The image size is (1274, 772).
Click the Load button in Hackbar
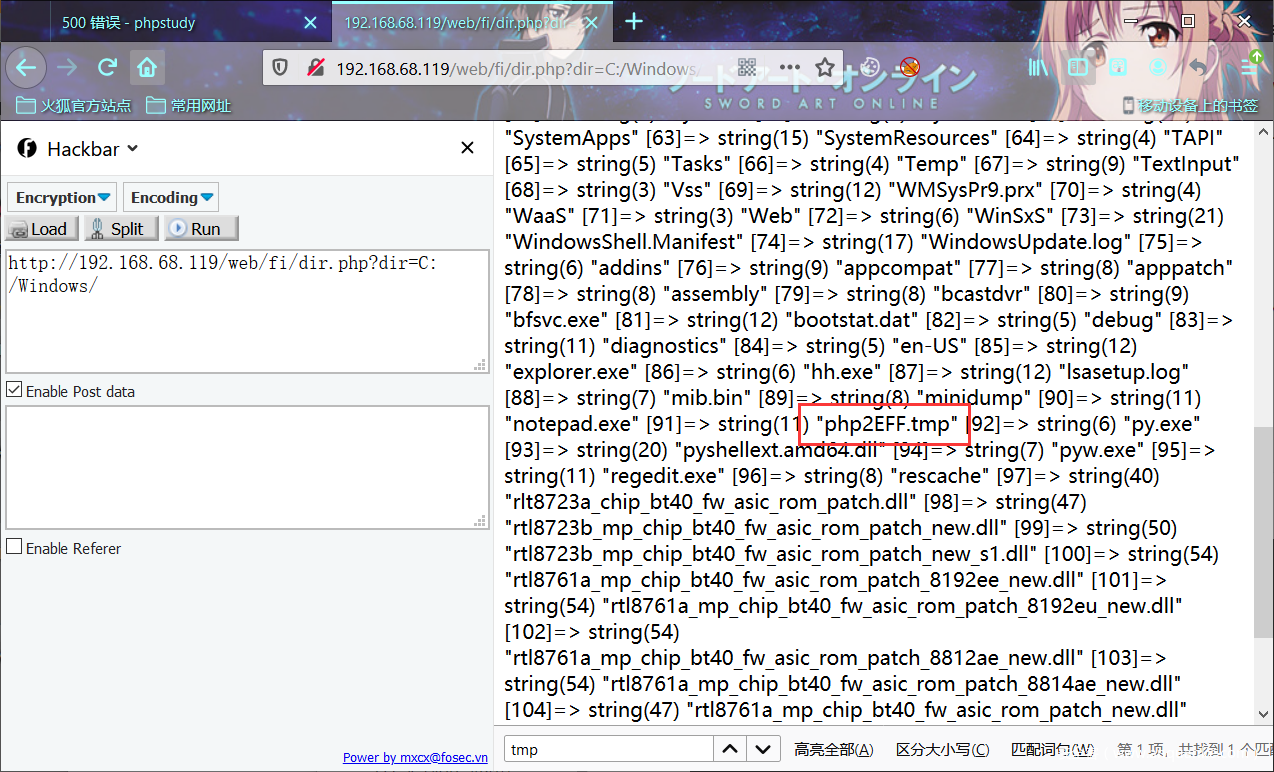40,229
